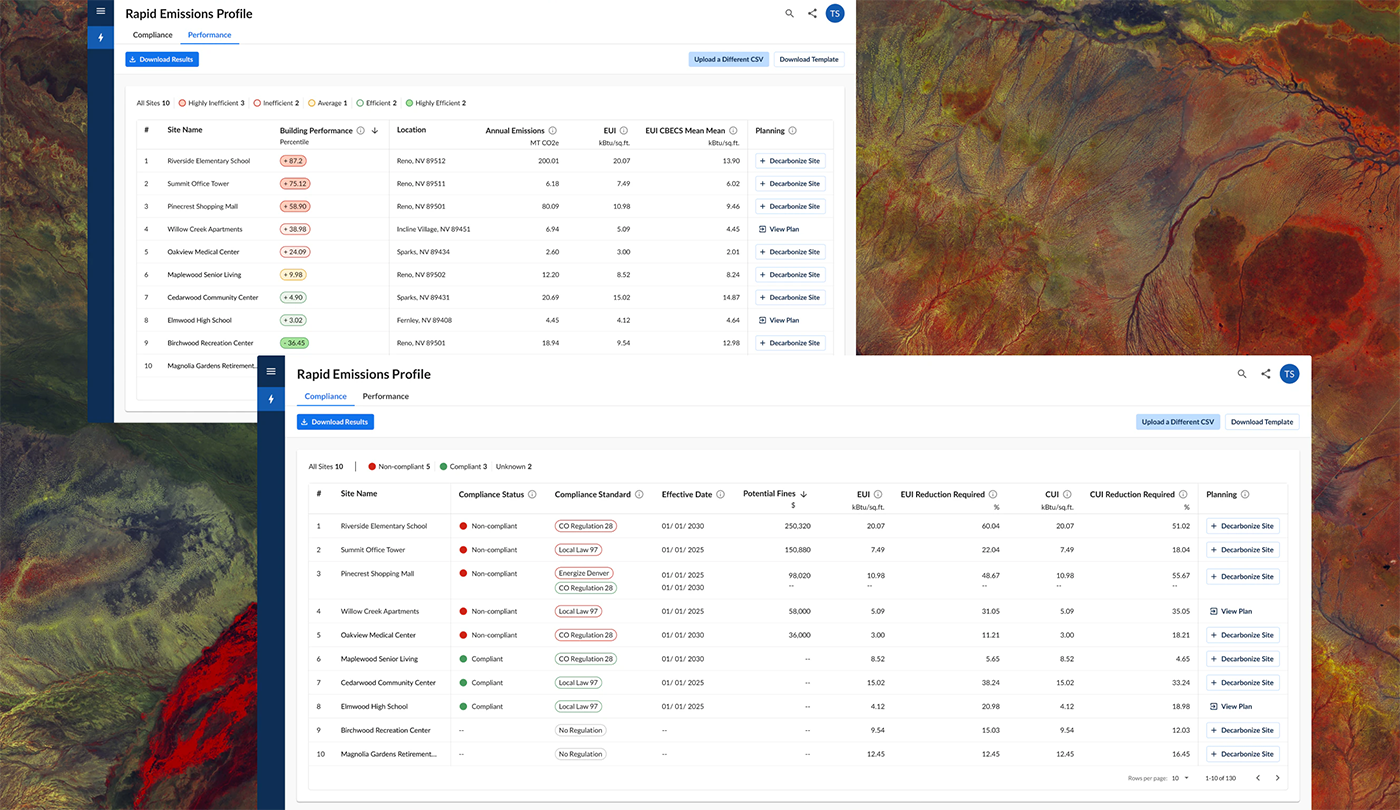The image size is (1400, 810).
Task: Open the TS user avatar menu in Compliance window
Action: tap(1290, 374)
